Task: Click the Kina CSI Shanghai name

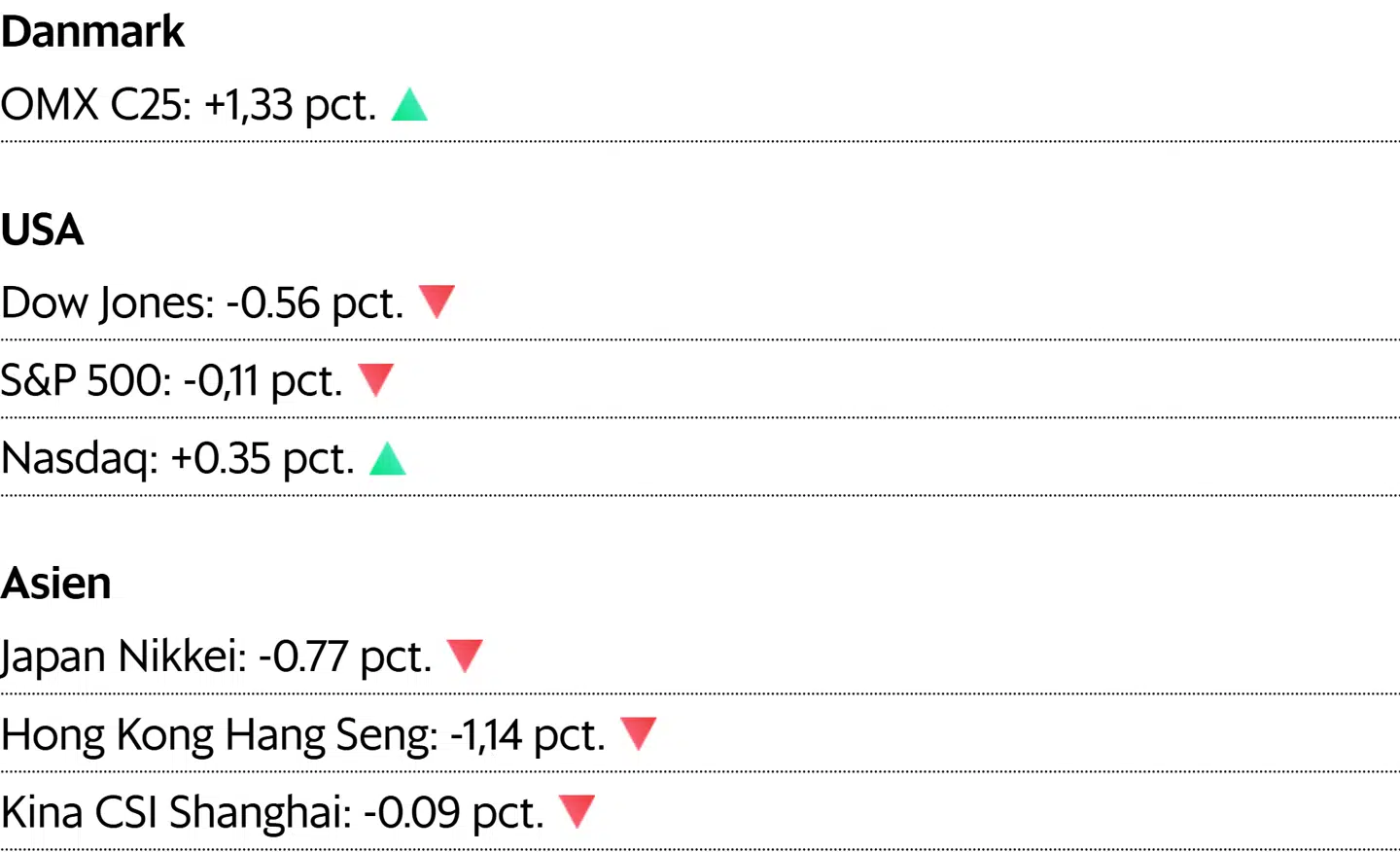Action: click(x=175, y=813)
